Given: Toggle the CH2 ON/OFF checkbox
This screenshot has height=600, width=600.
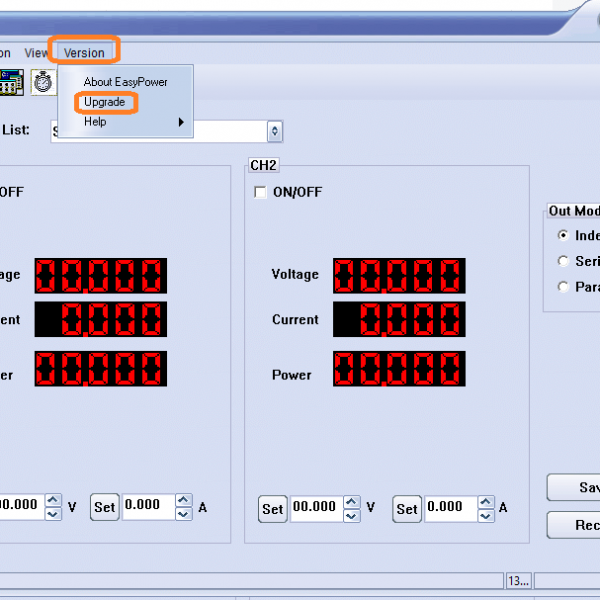Looking at the screenshot, I should (261, 192).
